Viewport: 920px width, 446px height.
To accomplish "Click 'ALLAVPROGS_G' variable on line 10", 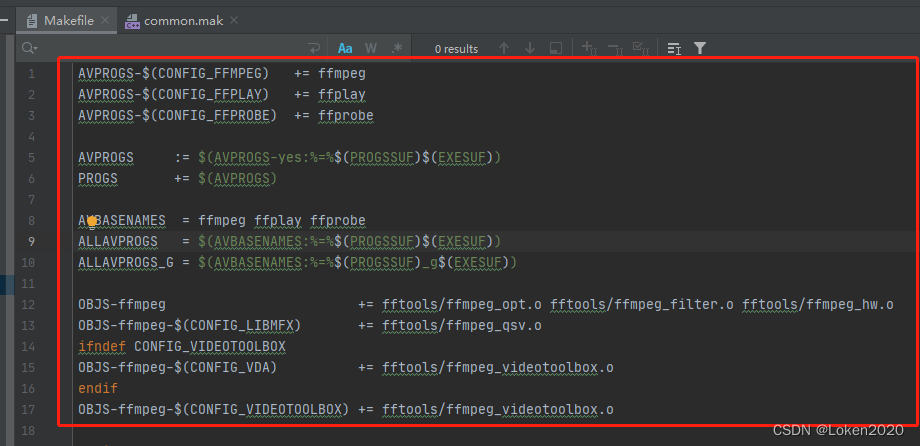I will (126, 262).
